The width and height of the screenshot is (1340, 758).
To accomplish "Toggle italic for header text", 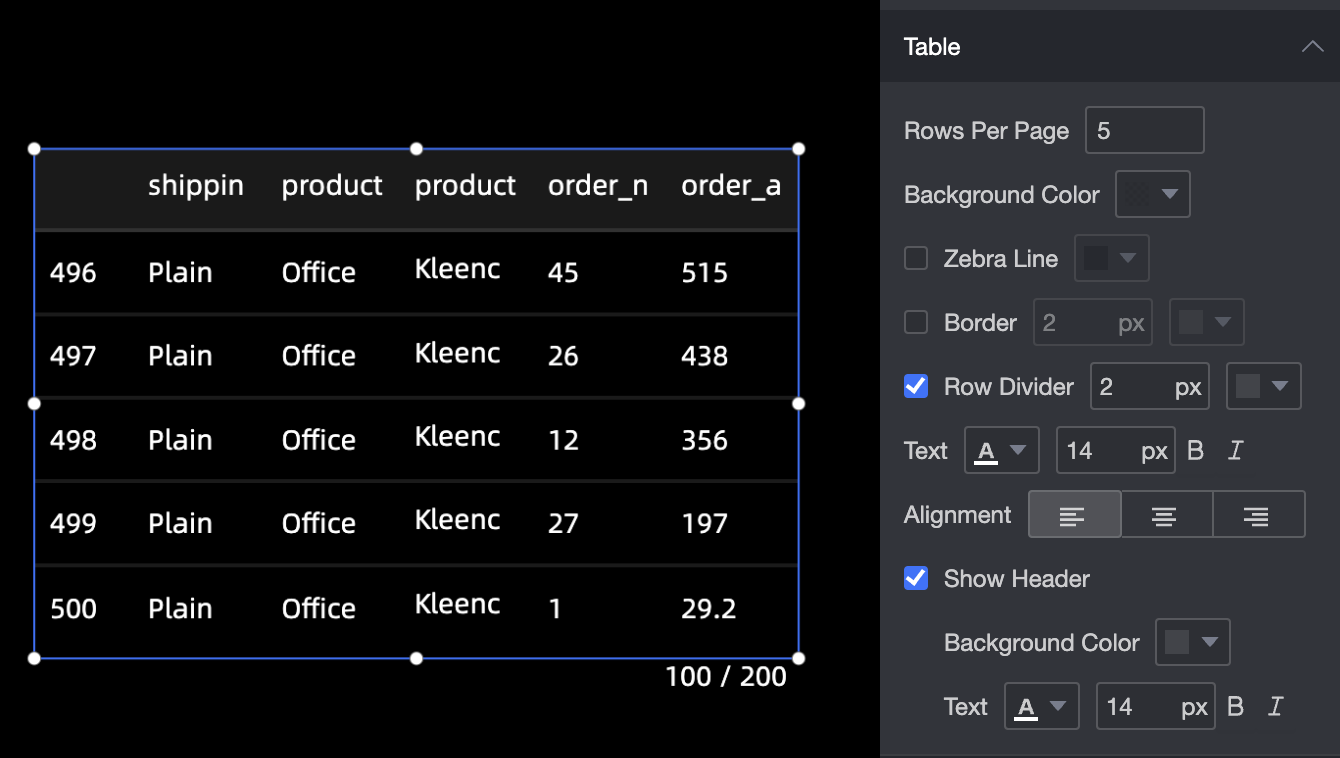I will [x=1276, y=707].
